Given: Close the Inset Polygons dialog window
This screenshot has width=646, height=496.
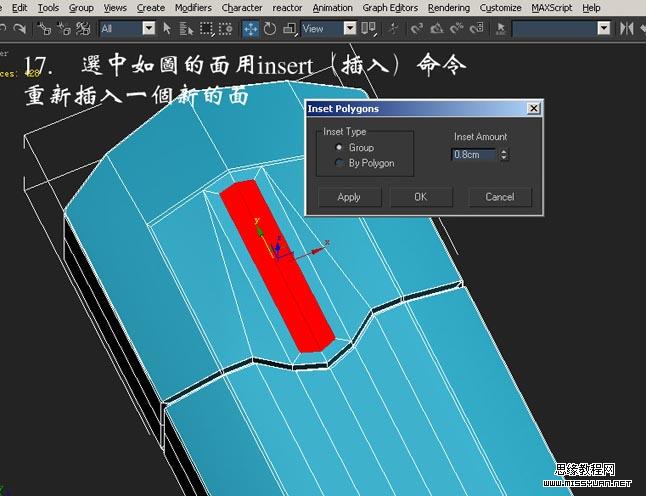Looking at the screenshot, I should (534, 108).
